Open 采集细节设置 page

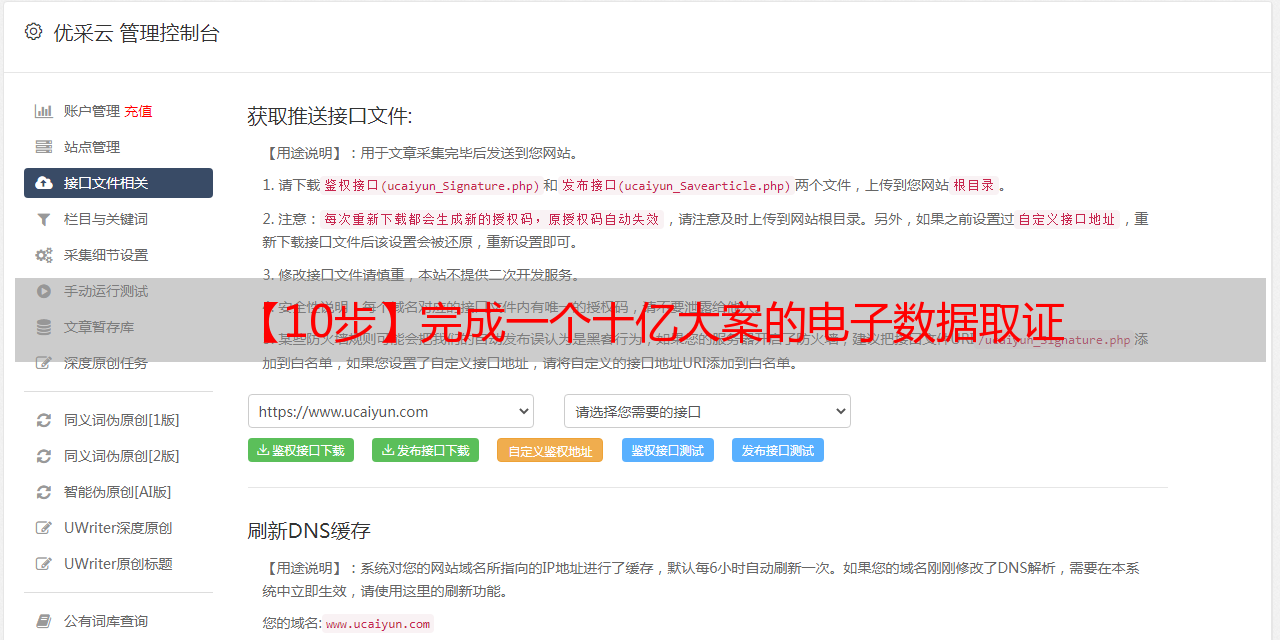pos(106,255)
